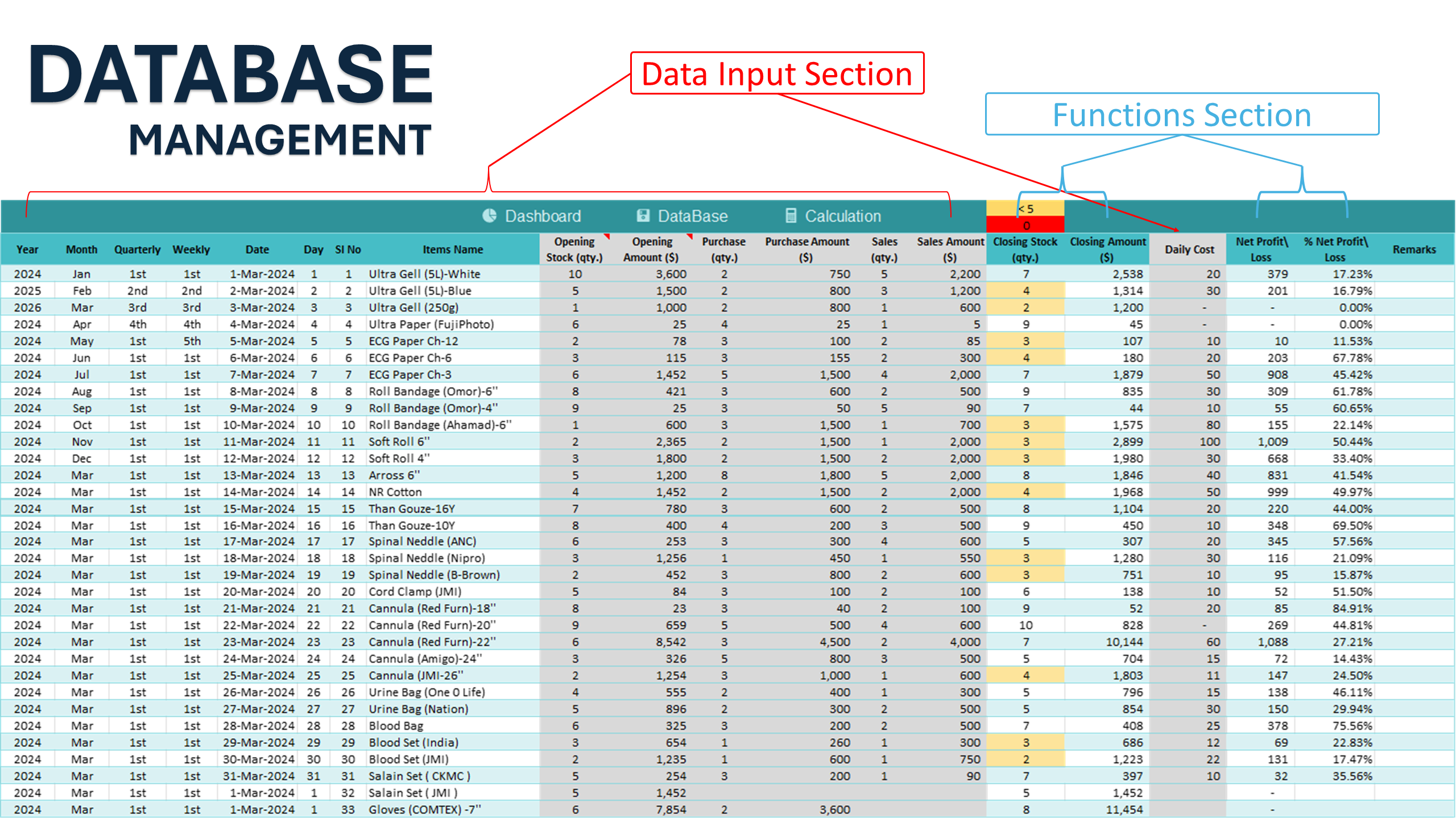
Task: Click the 'Cannula (Amigo)-24"' item cell
Action: (x=453, y=659)
